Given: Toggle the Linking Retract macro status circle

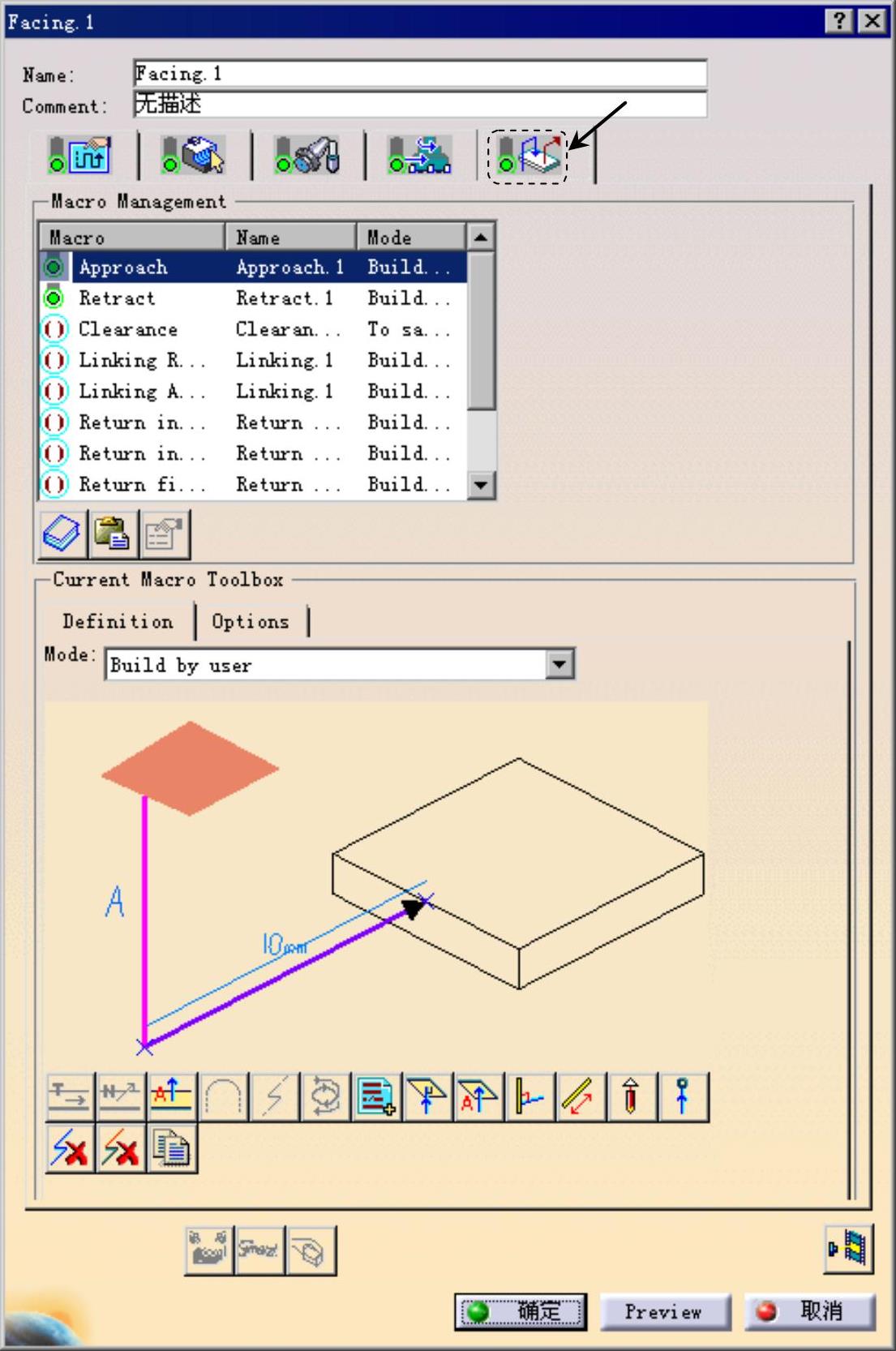Looking at the screenshot, I should 54,360.
